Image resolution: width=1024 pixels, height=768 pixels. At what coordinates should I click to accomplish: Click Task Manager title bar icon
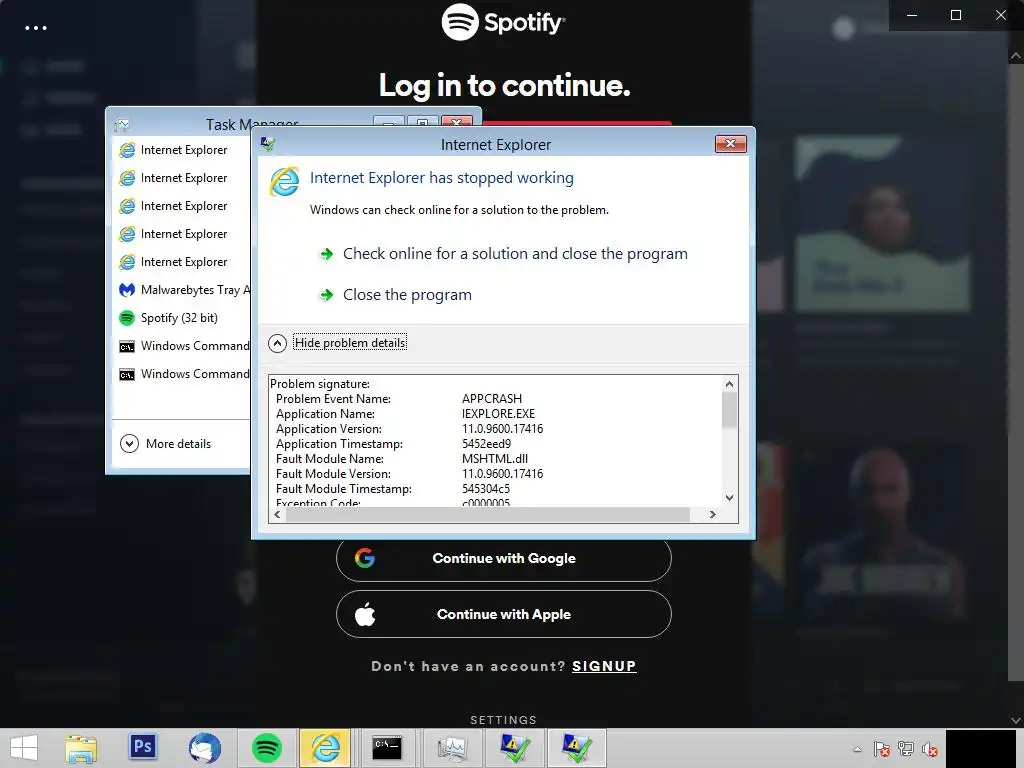point(122,125)
